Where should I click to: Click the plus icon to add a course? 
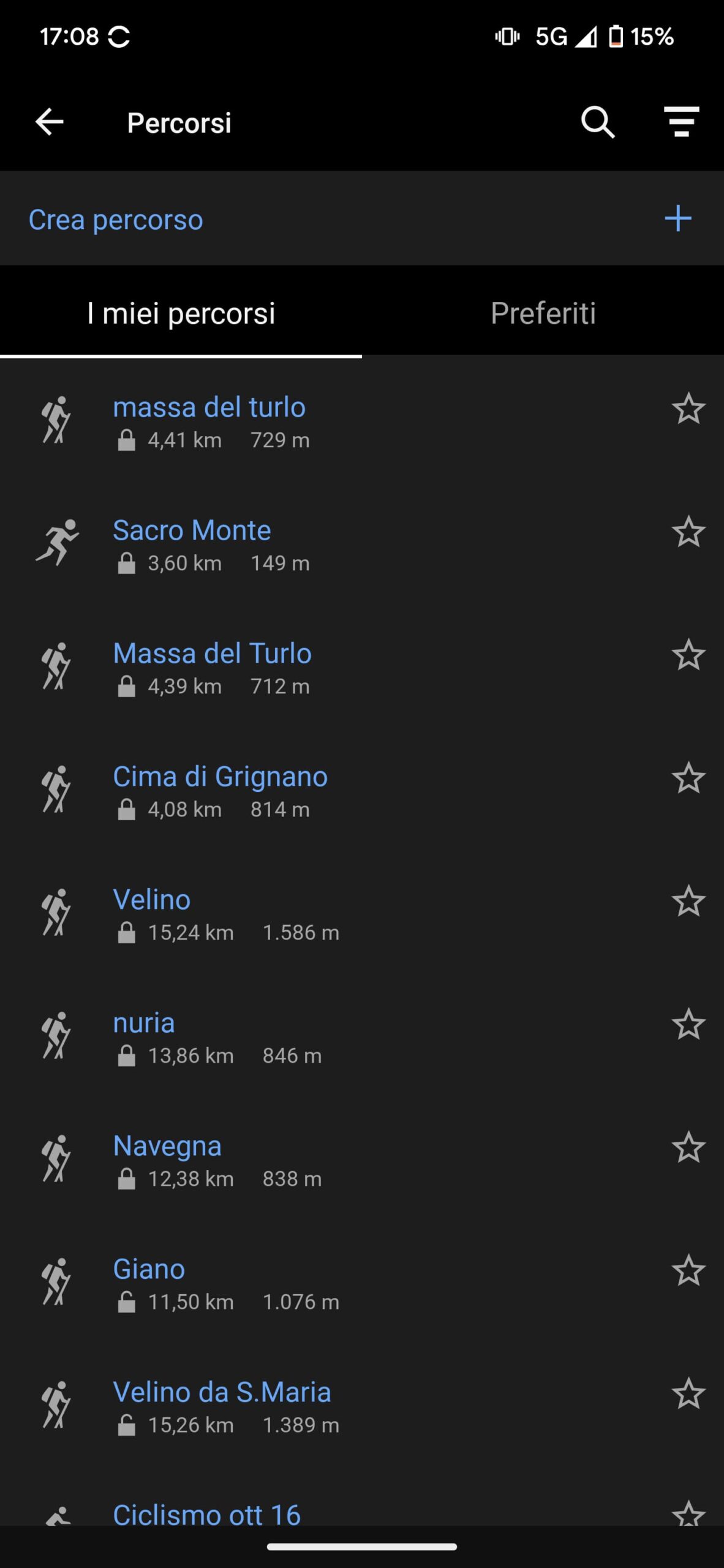coord(678,219)
